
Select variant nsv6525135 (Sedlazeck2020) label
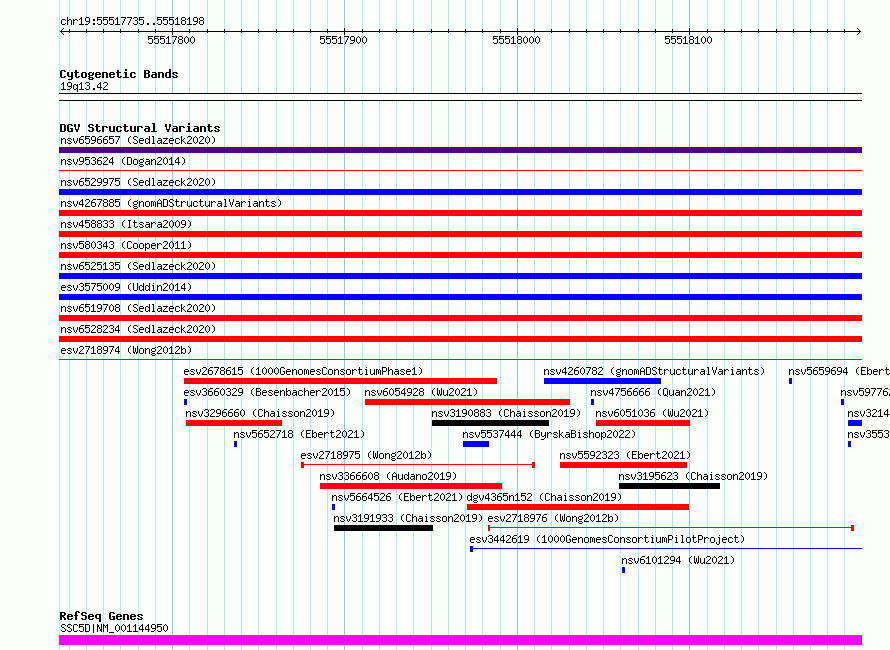pos(138,266)
